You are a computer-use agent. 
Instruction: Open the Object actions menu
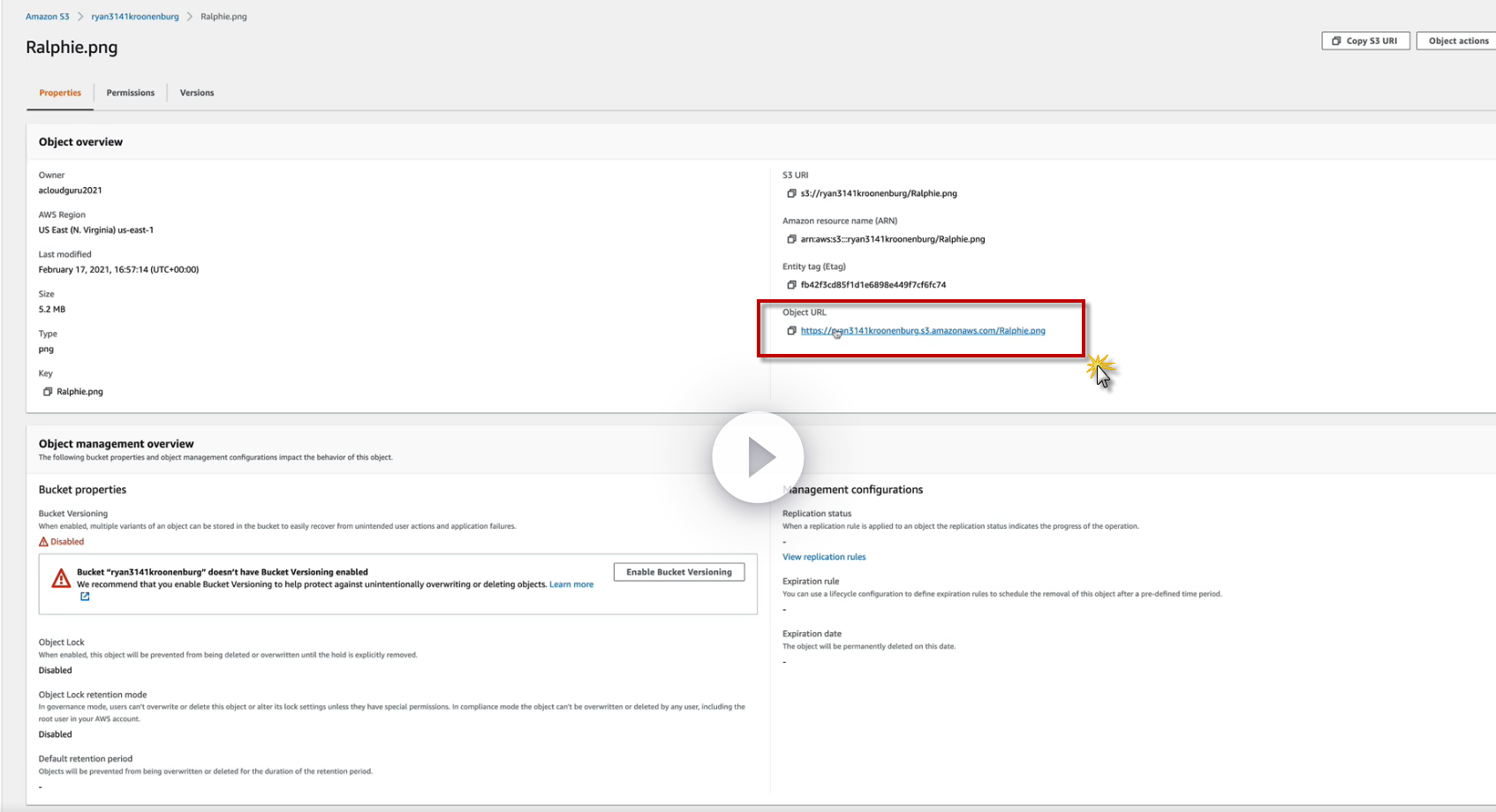1458,41
